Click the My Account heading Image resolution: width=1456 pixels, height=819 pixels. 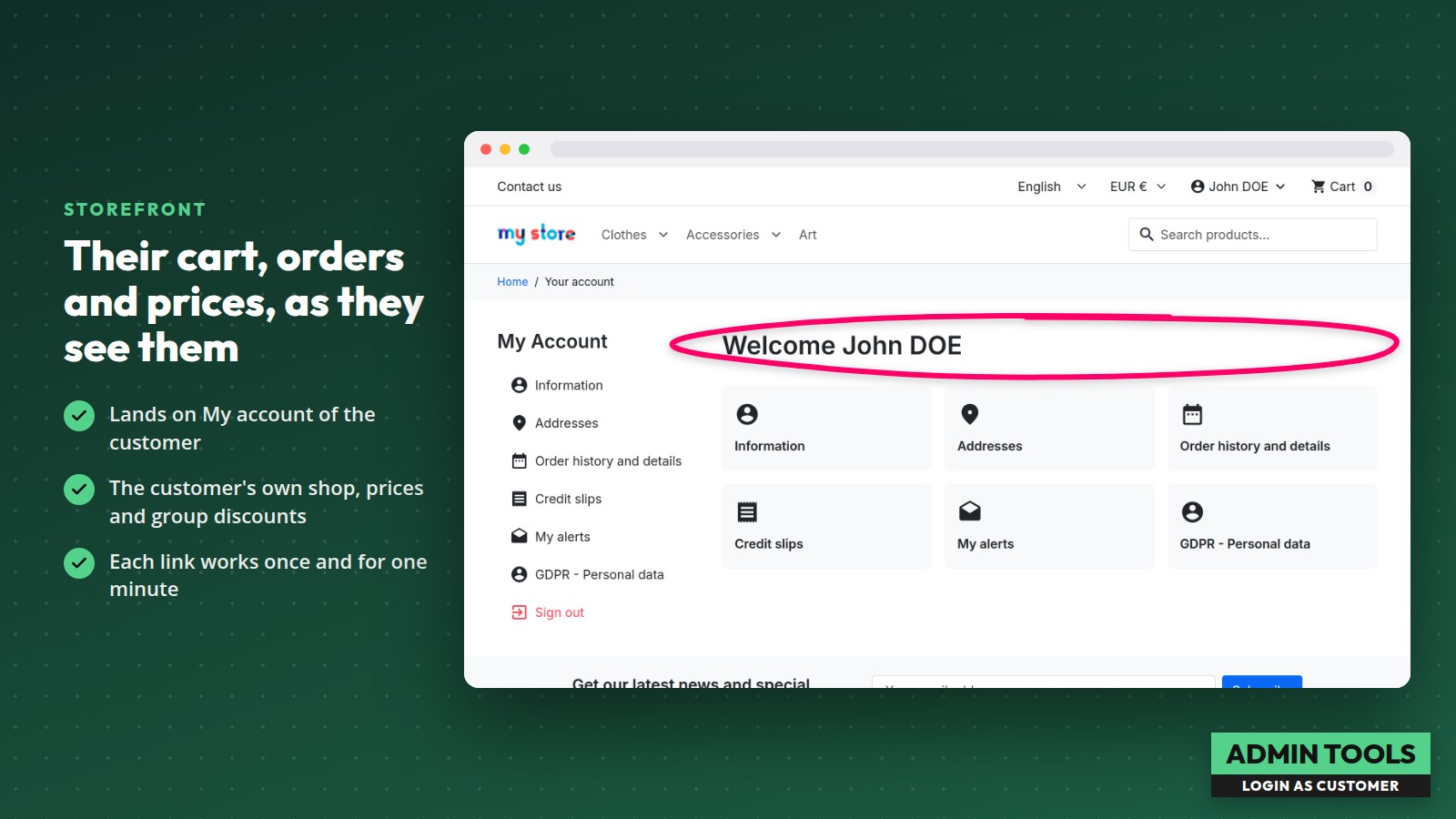tap(552, 341)
